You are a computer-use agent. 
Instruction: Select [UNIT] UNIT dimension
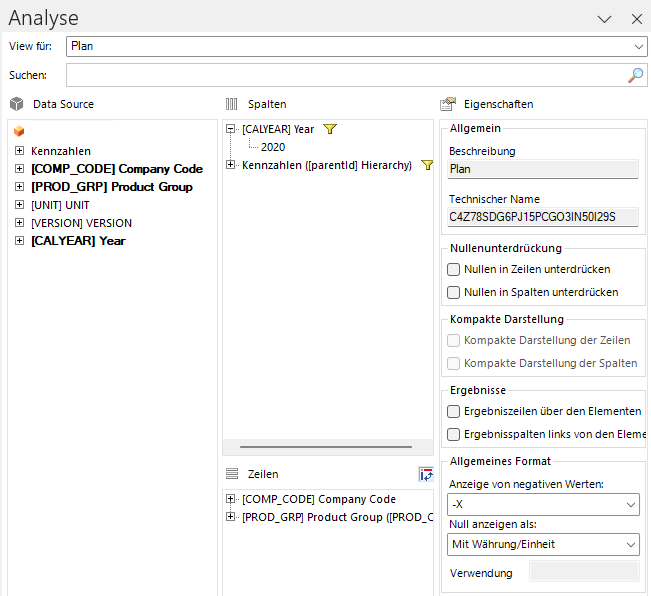click(60, 205)
